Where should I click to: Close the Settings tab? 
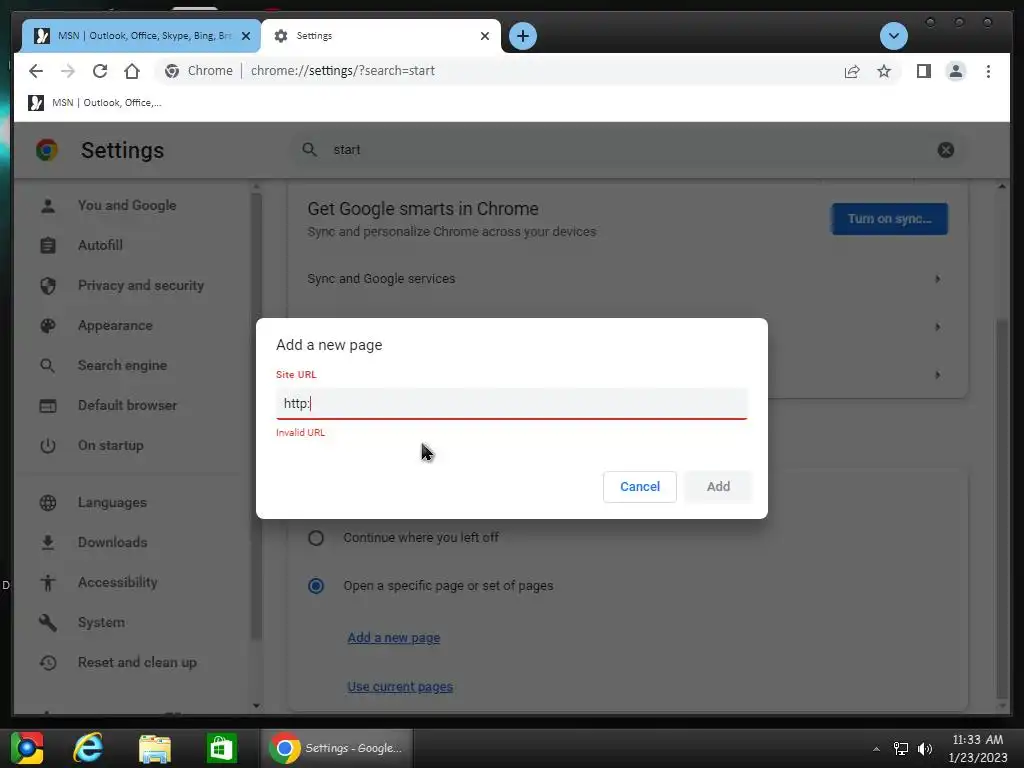click(485, 36)
